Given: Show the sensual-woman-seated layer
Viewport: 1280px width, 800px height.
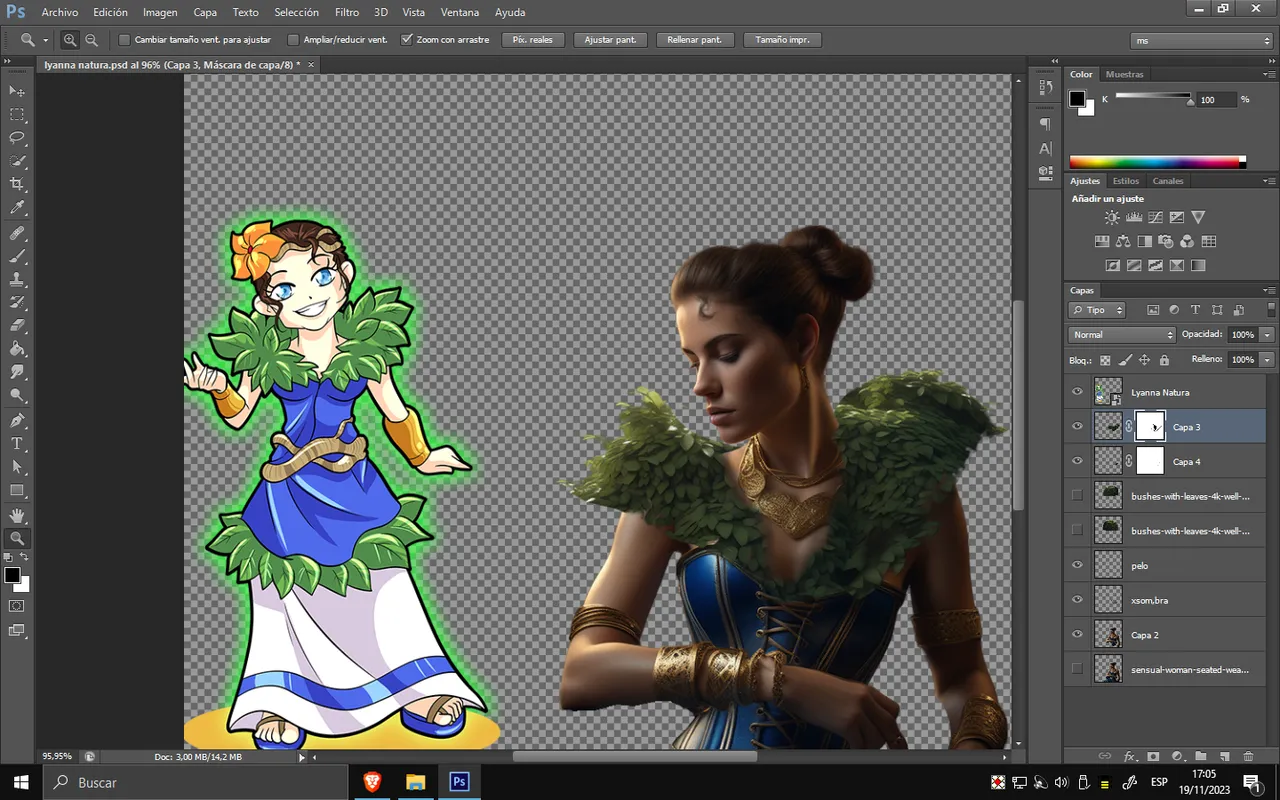Looking at the screenshot, I should [x=1077, y=669].
